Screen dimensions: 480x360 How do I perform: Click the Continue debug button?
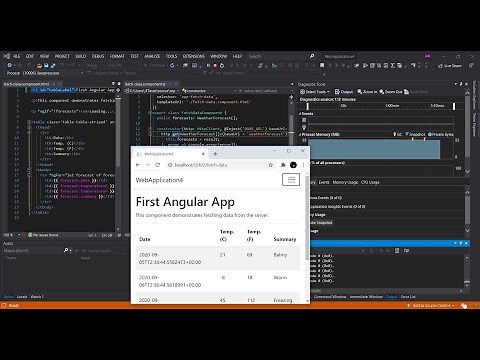tap(154, 65)
